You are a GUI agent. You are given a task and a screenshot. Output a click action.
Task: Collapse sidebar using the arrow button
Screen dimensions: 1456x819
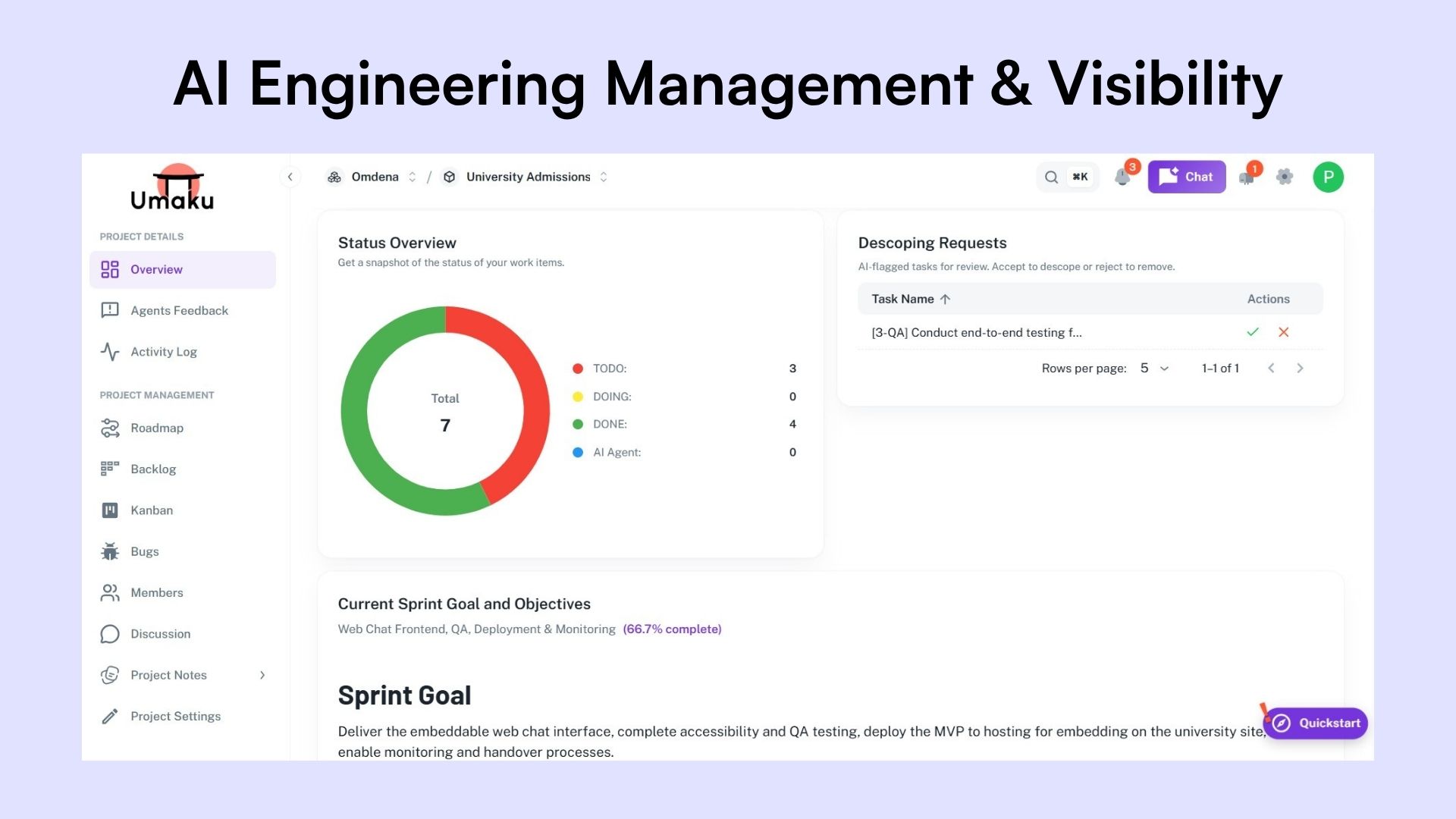[290, 177]
